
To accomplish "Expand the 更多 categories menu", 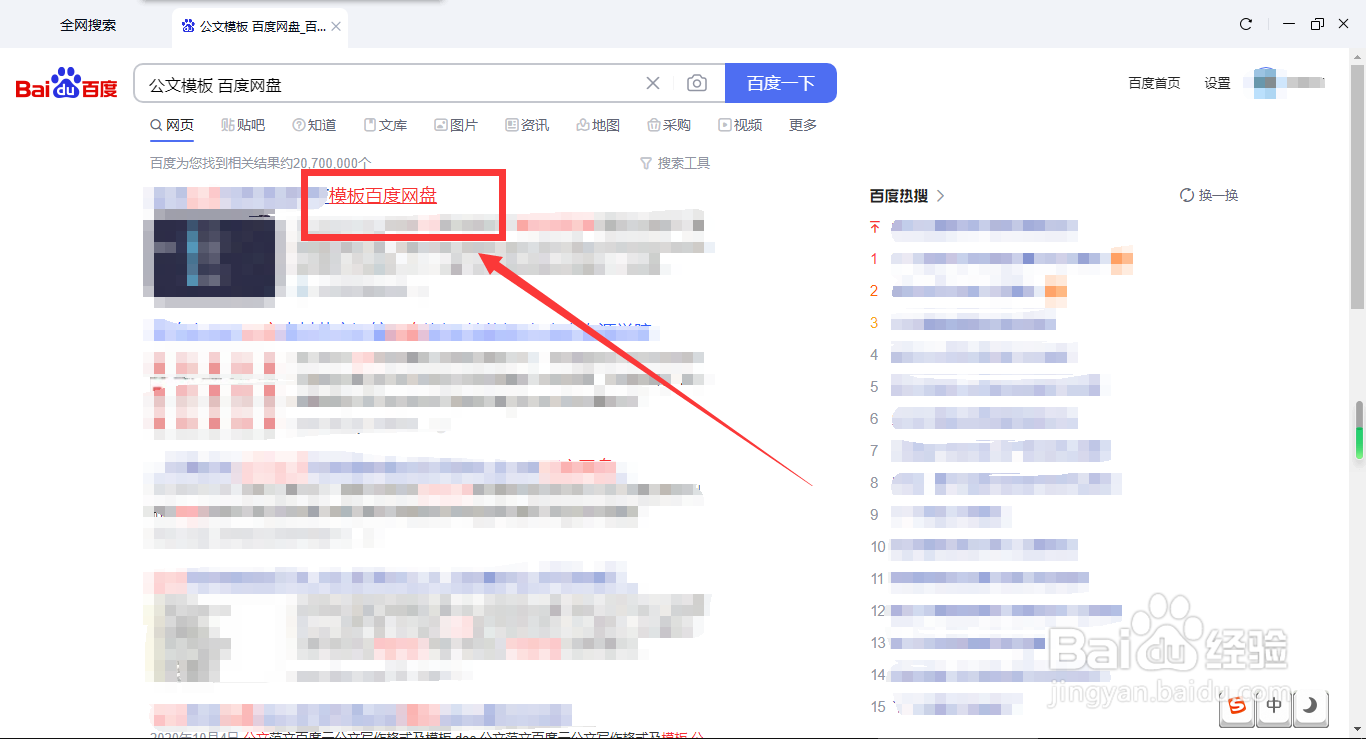I will (x=803, y=125).
